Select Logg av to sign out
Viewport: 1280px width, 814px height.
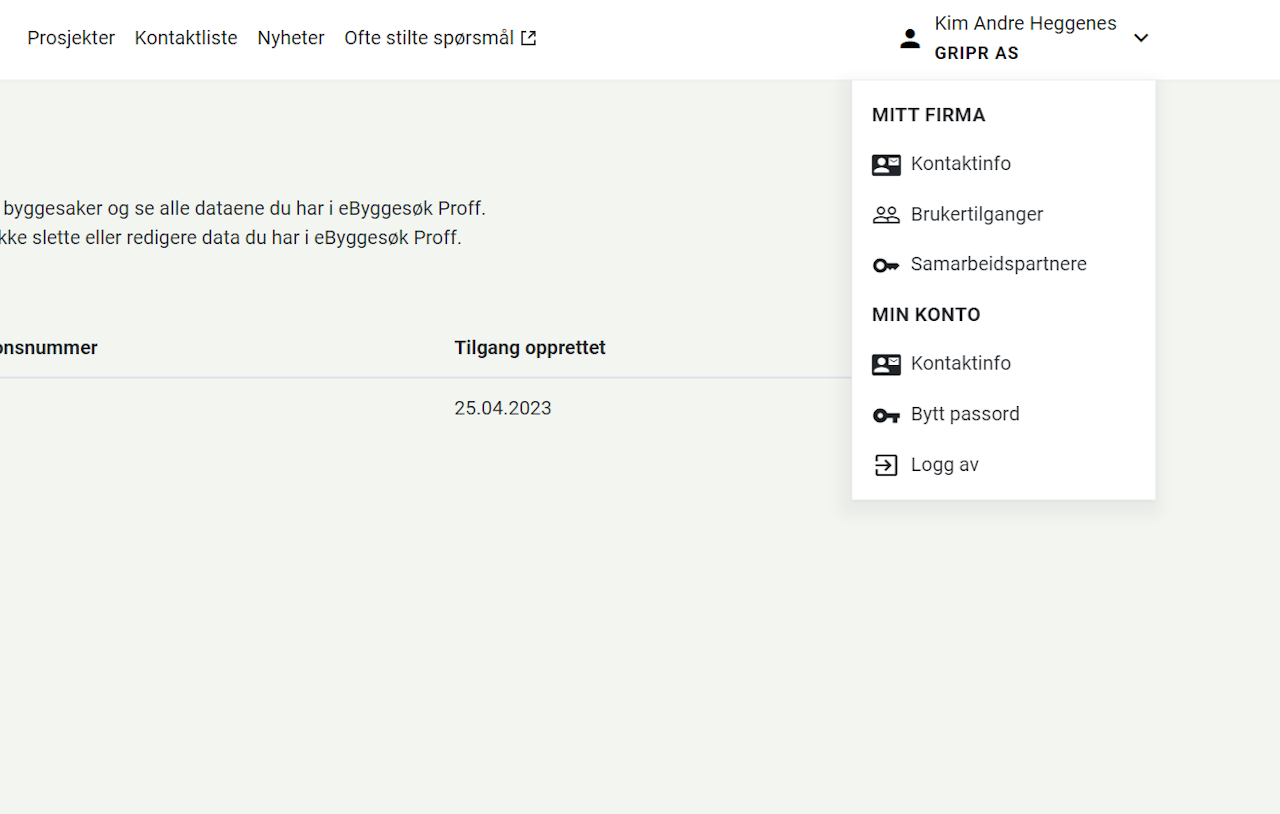tap(944, 465)
